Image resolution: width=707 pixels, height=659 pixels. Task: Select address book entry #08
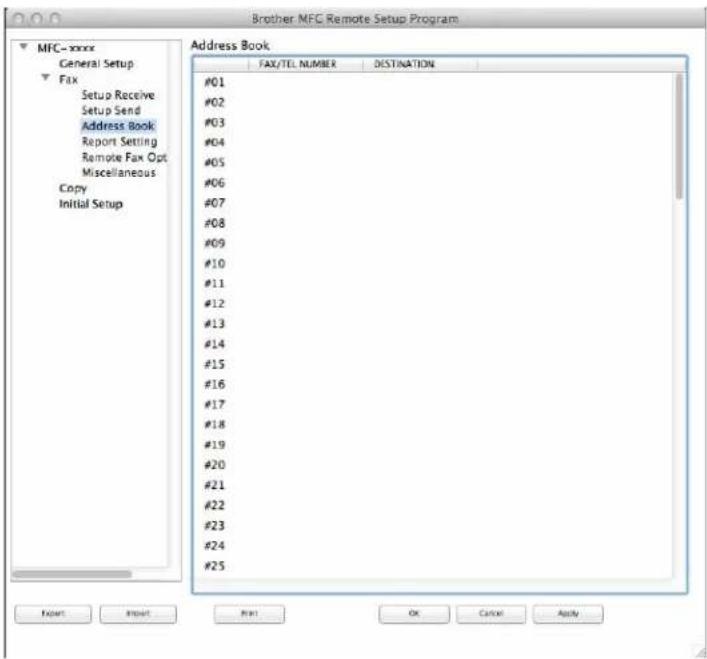pyautogui.click(x=432, y=223)
